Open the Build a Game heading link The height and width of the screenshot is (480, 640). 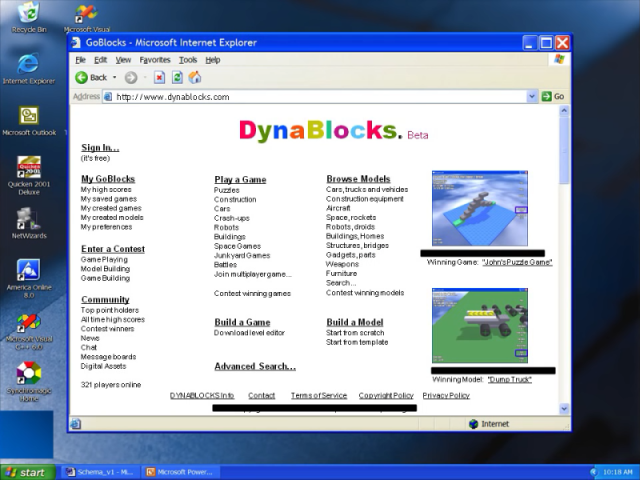242,322
